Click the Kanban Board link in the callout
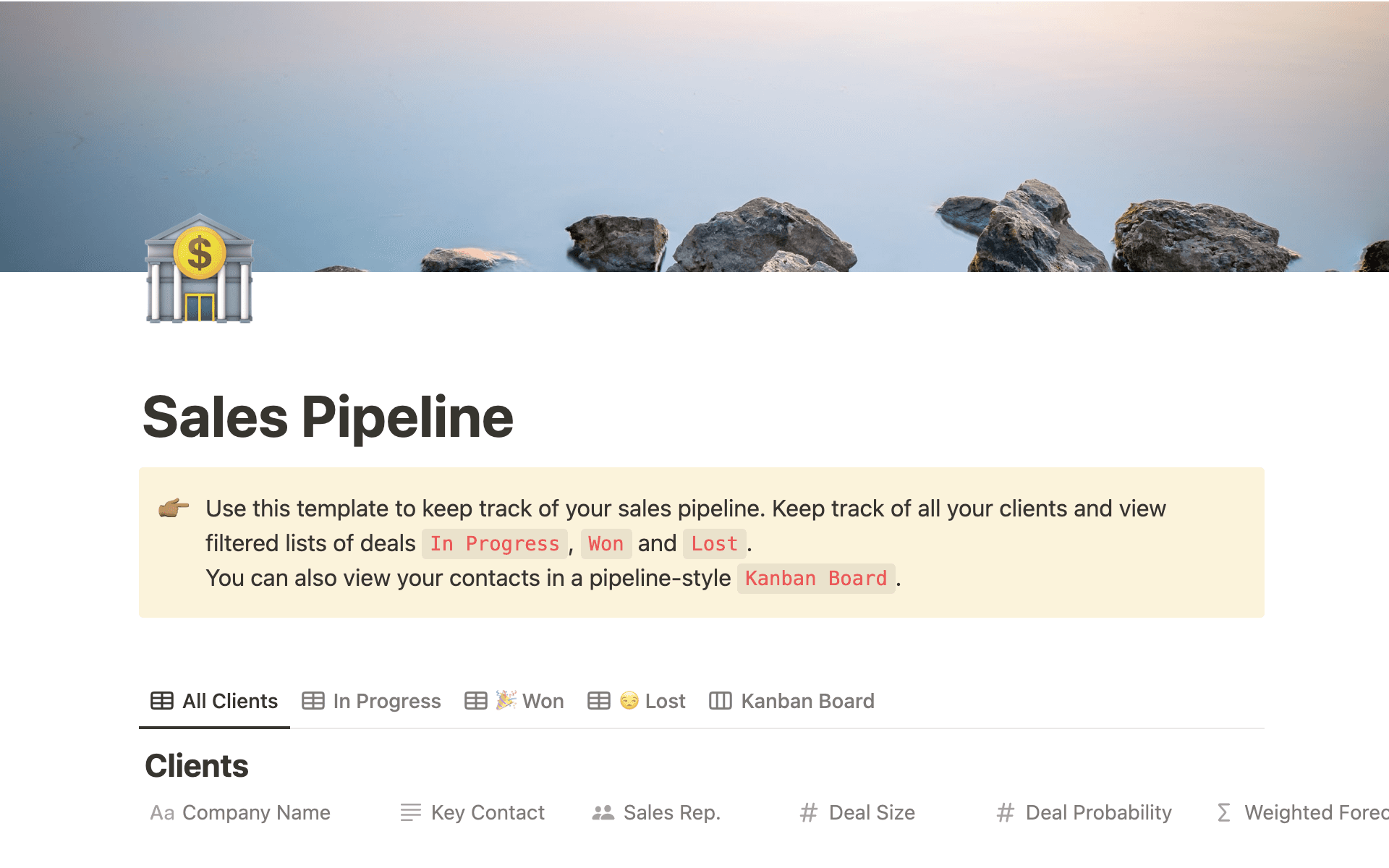Image resolution: width=1389 pixels, height=868 pixels. point(815,578)
